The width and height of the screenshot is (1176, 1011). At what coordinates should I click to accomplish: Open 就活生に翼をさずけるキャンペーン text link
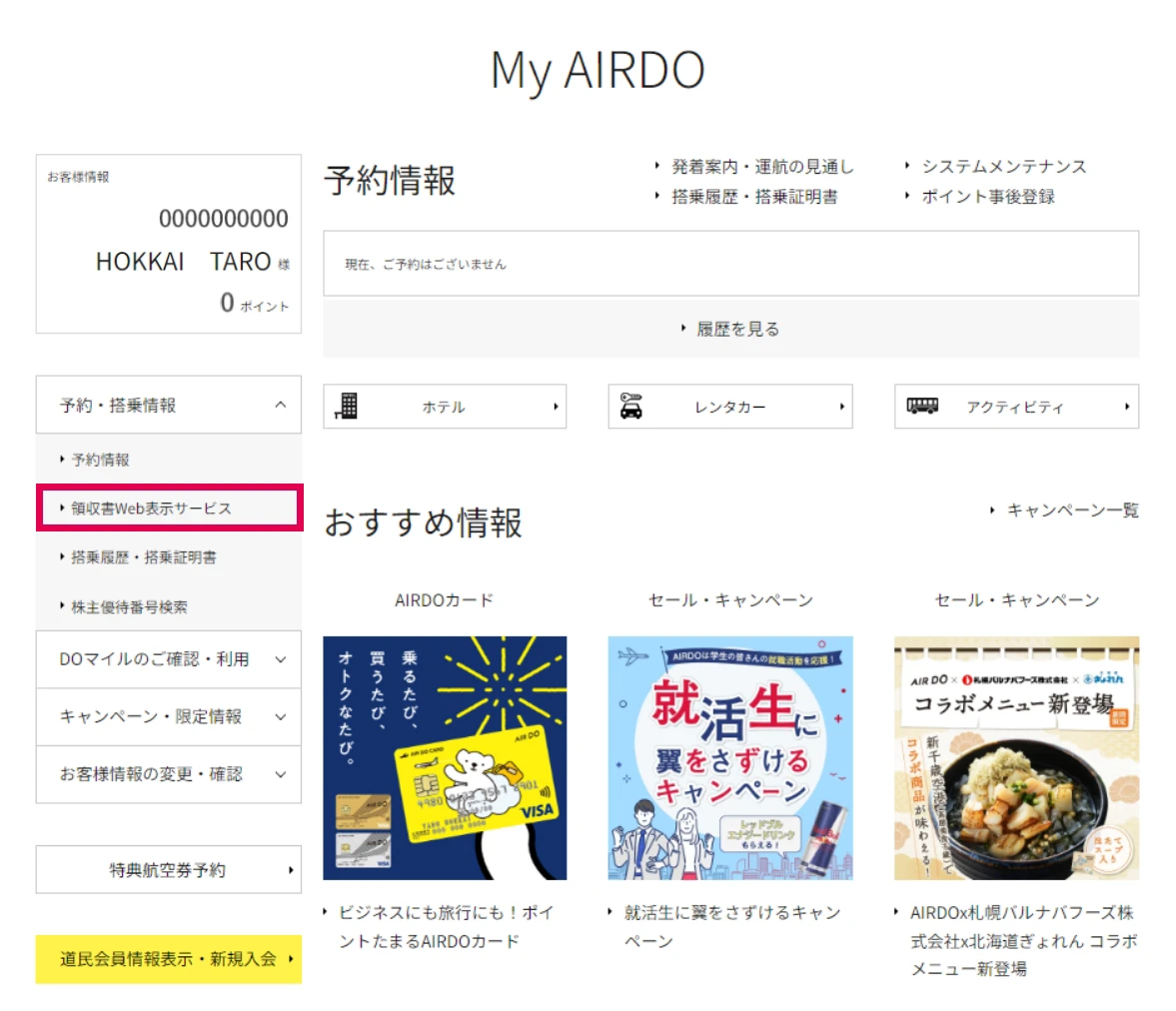tap(732, 926)
